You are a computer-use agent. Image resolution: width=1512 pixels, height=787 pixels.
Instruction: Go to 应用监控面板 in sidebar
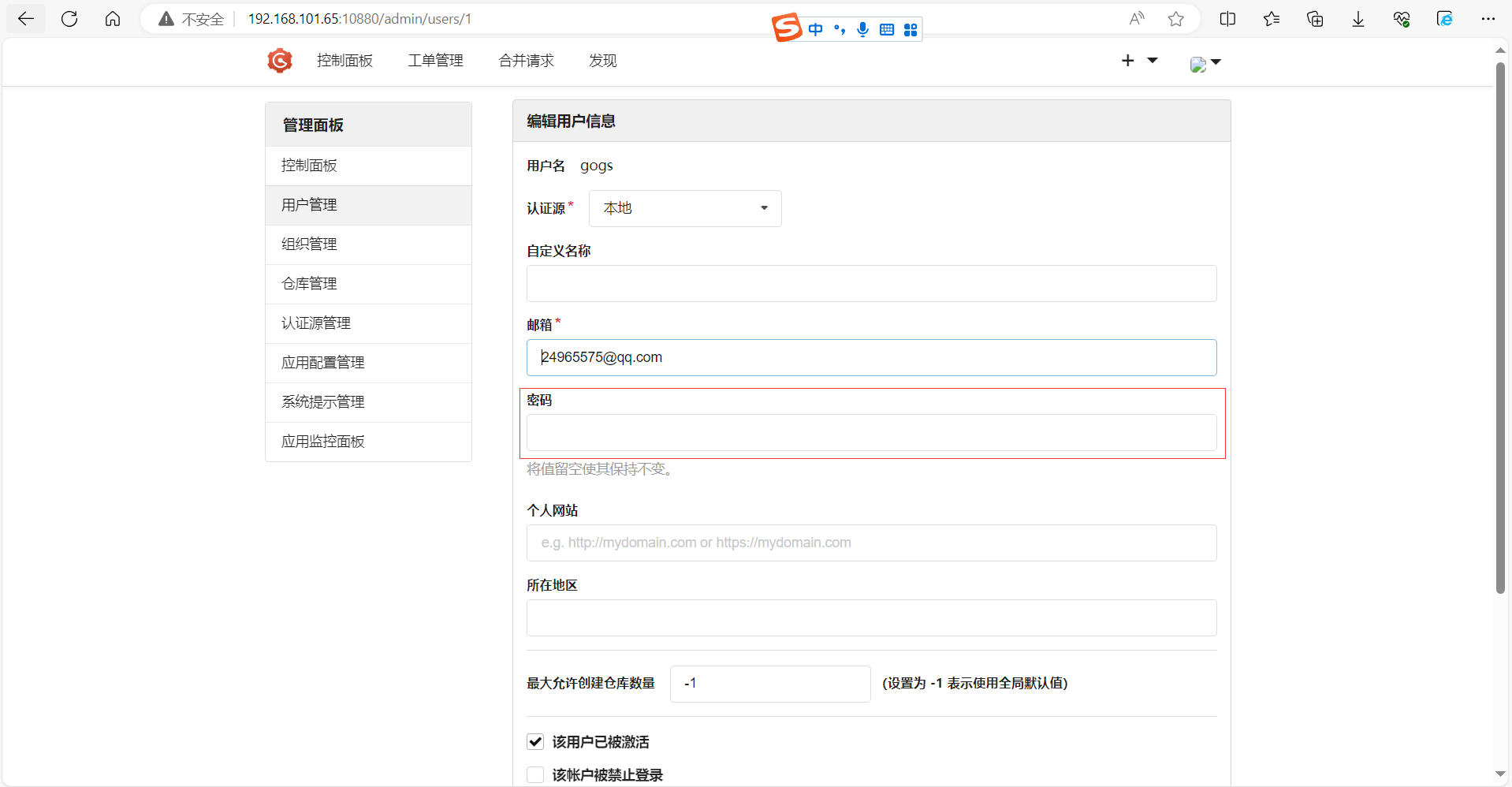368,442
